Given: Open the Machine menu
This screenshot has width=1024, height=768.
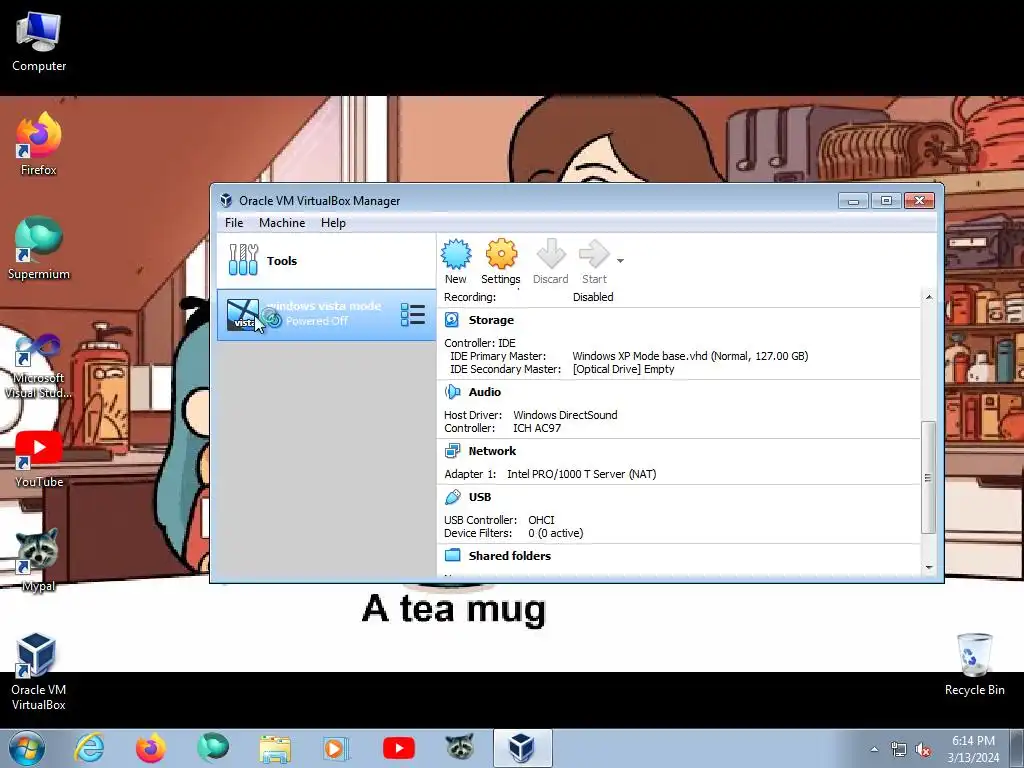Looking at the screenshot, I should [282, 223].
